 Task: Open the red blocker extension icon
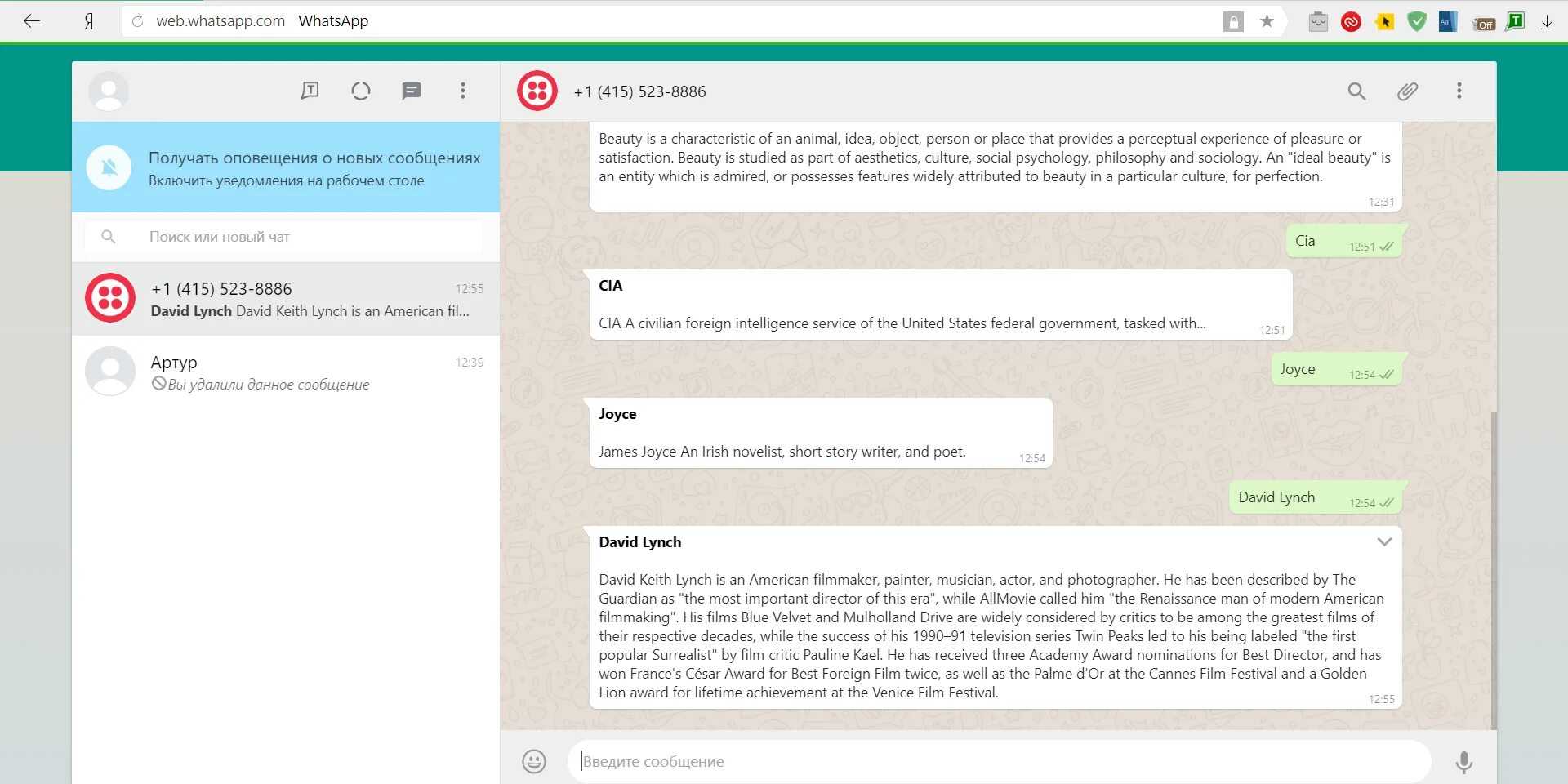[1351, 22]
